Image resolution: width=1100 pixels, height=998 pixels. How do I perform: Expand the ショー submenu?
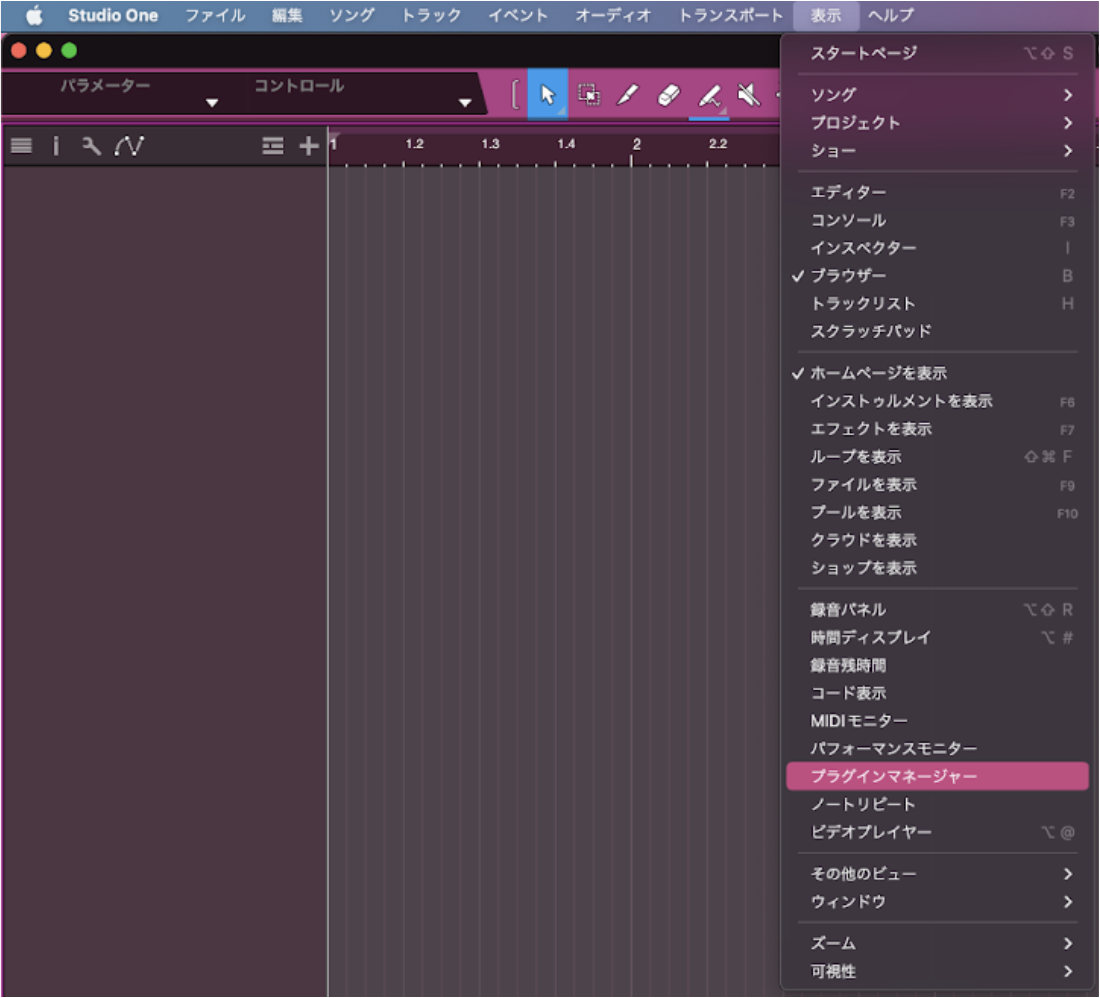937,151
